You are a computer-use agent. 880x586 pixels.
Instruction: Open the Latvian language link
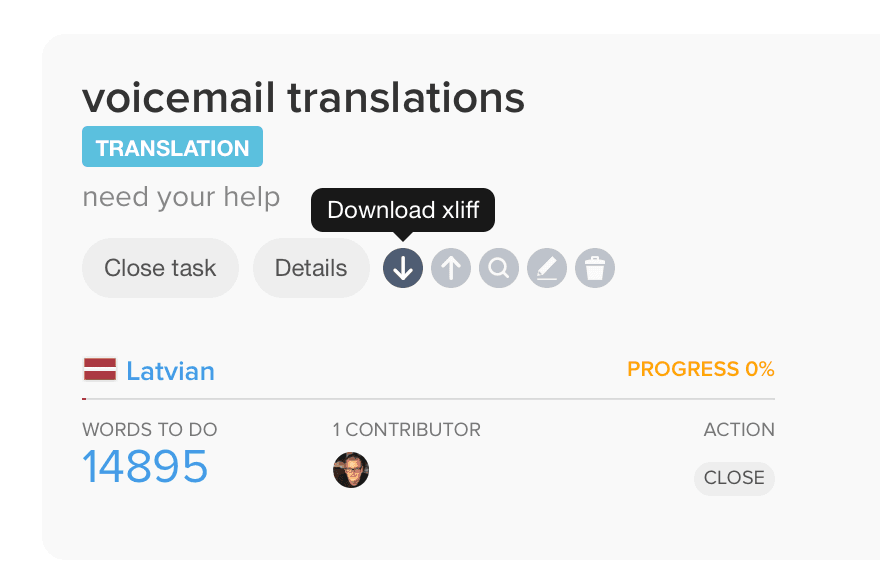point(170,371)
